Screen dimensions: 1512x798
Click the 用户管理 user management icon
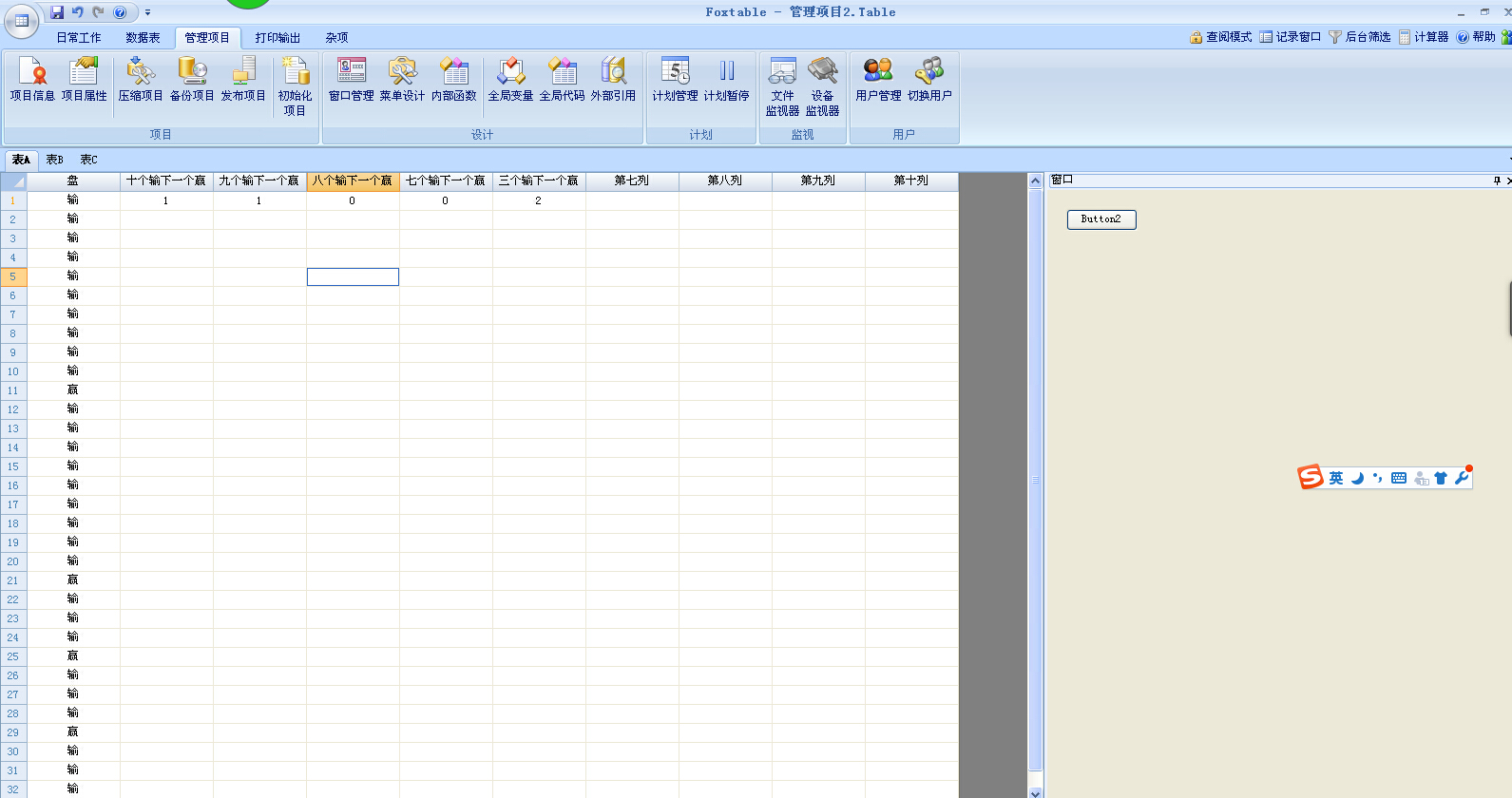pyautogui.click(x=878, y=79)
